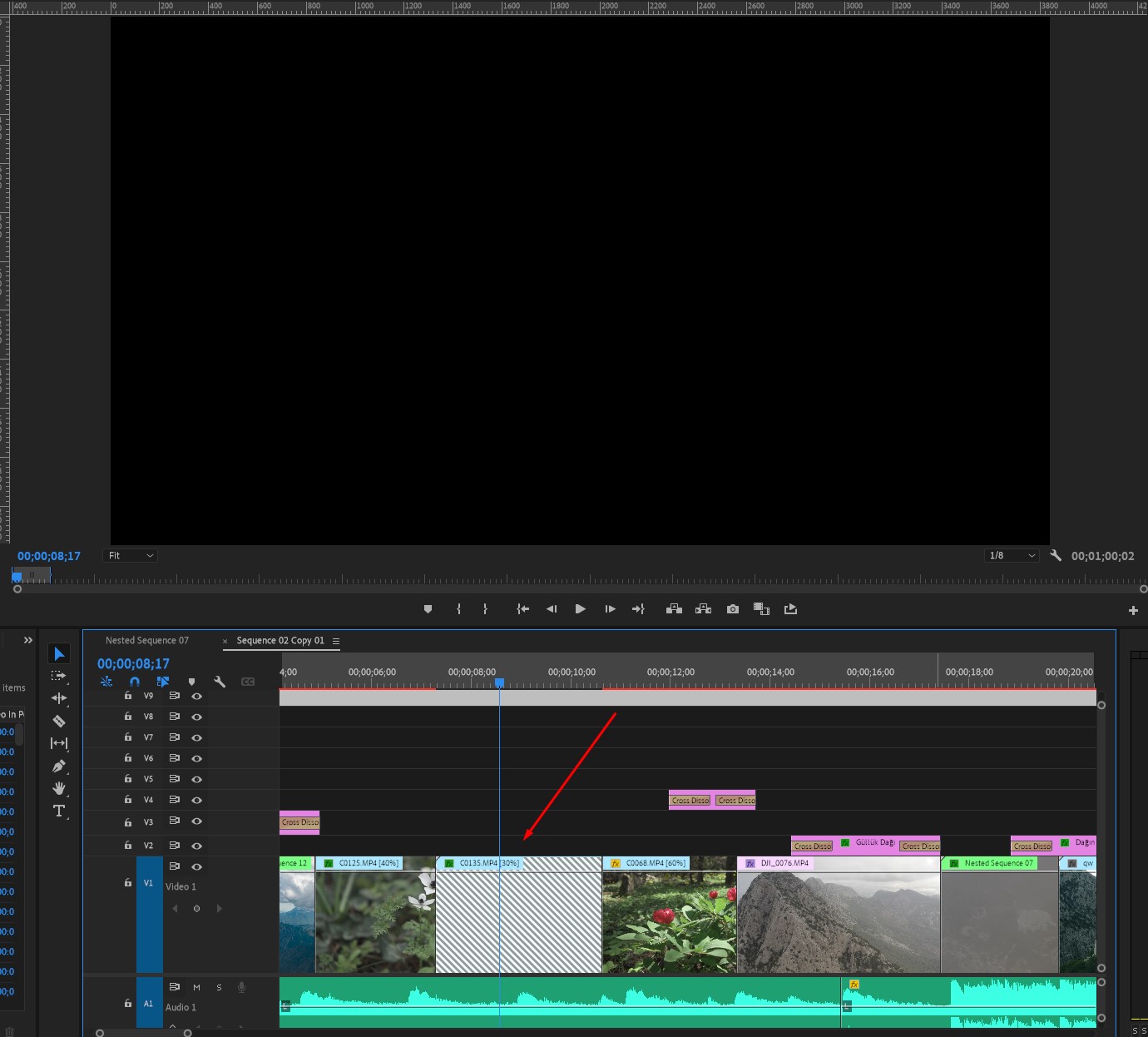Open the Sequence 02 Copy 01 panel menu

tap(336, 641)
